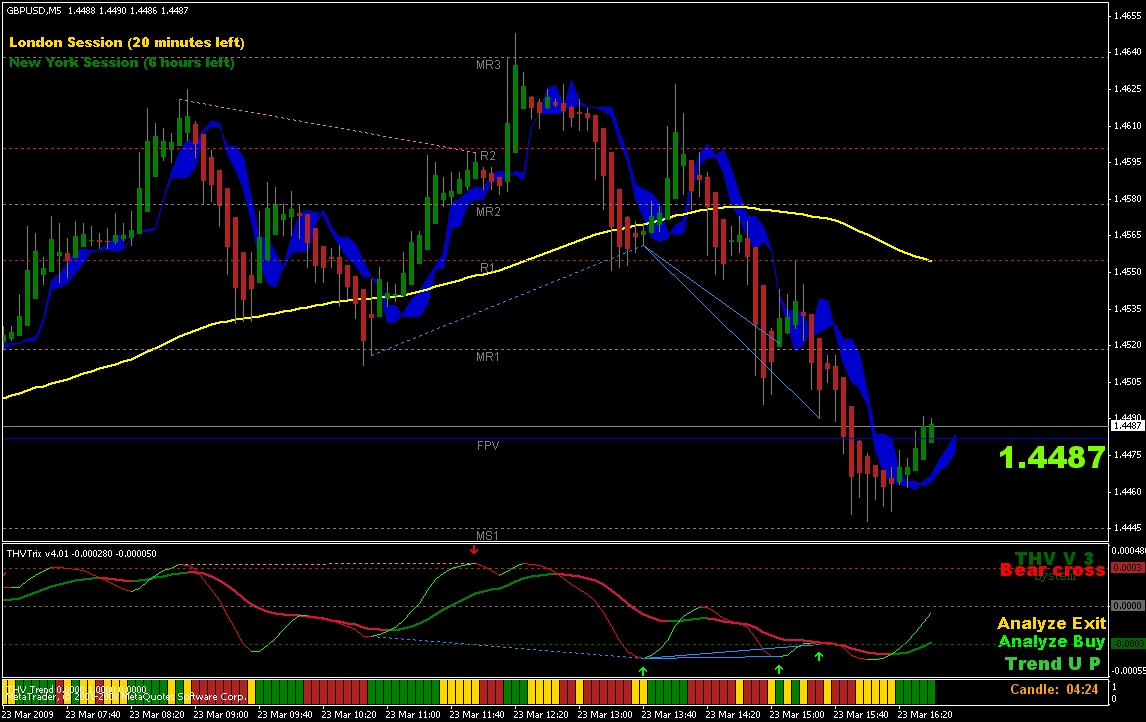Image resolution: width=1146 pixels, height=722 pixels.
Task: Click the gray 0.0000 level tag
Action: (x=1127, y=606)
